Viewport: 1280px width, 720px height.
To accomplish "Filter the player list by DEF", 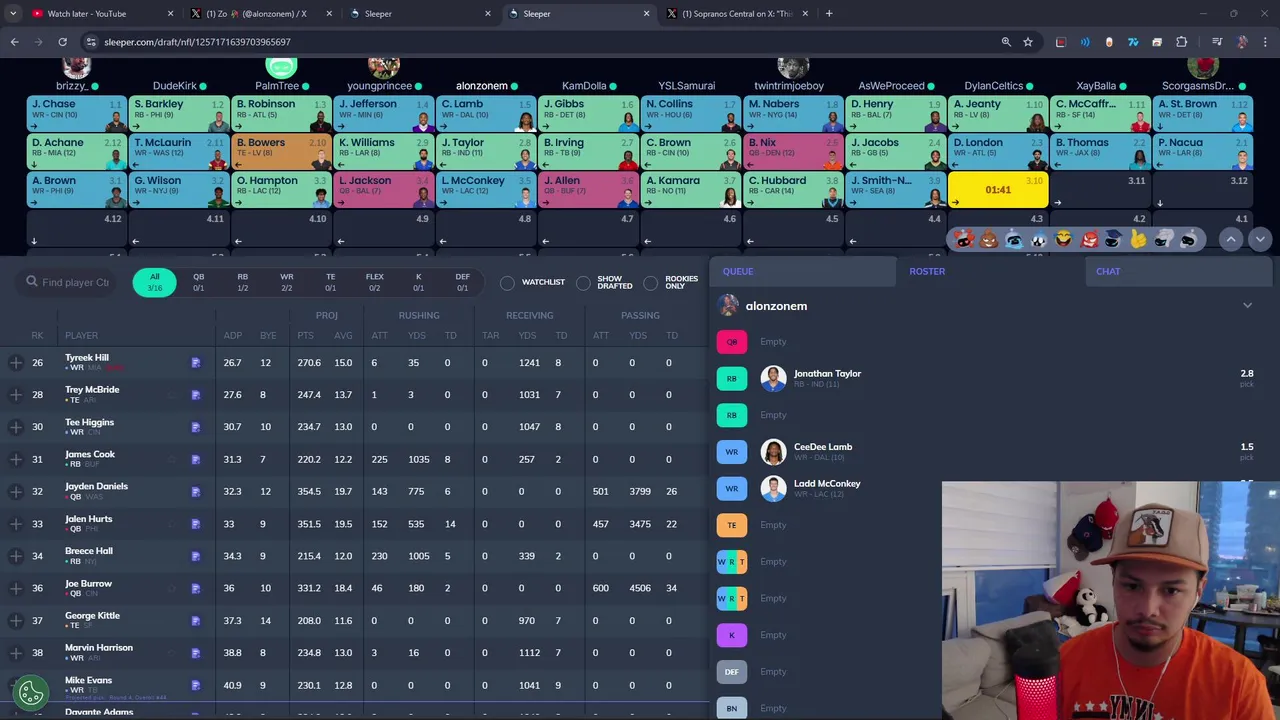I will [x=462, y=282].
